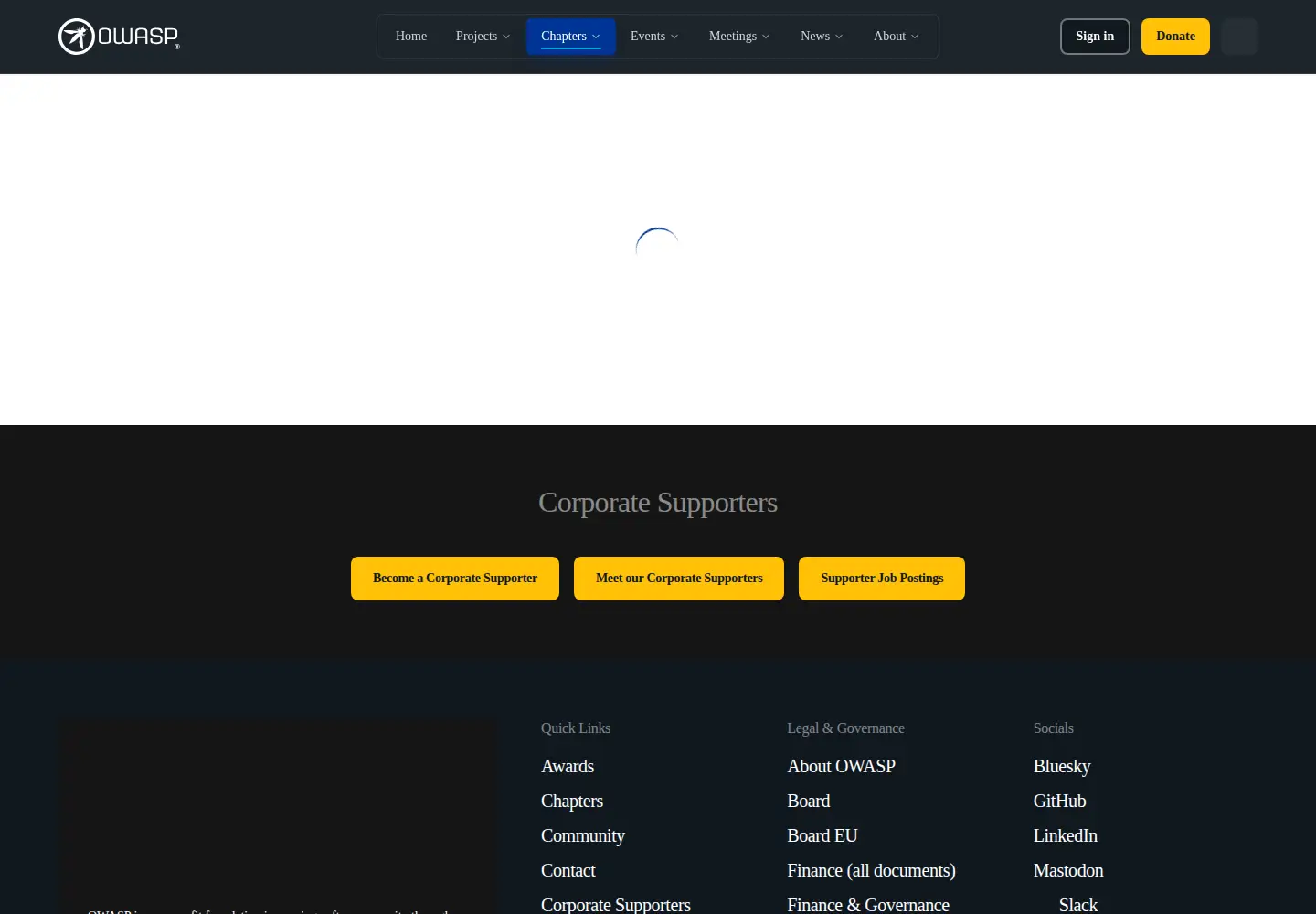Expand the Projects dropdown menu

tap(483, 37)
